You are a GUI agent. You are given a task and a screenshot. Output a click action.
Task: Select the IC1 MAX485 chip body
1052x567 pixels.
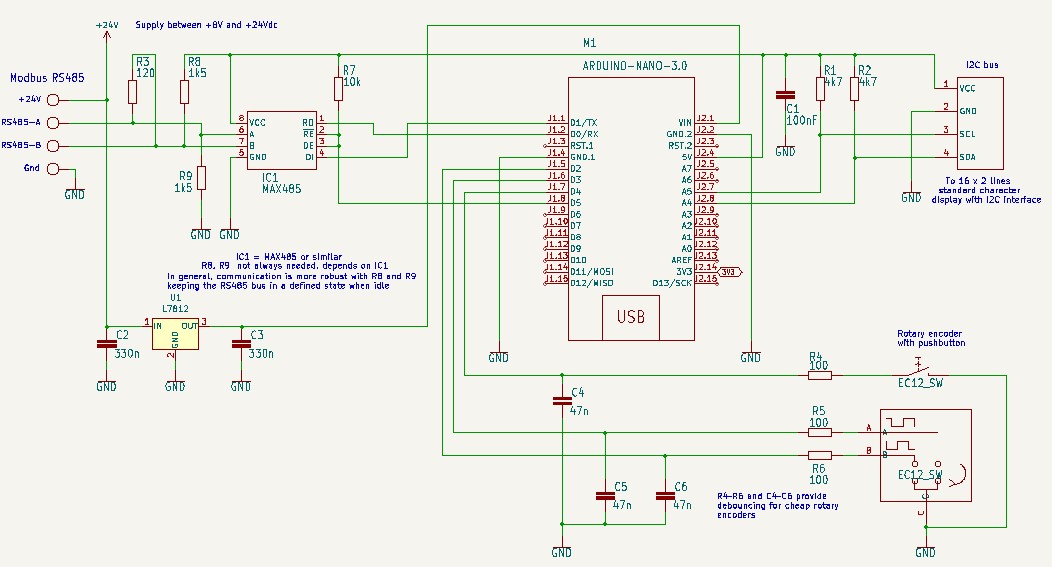point(282,140)
